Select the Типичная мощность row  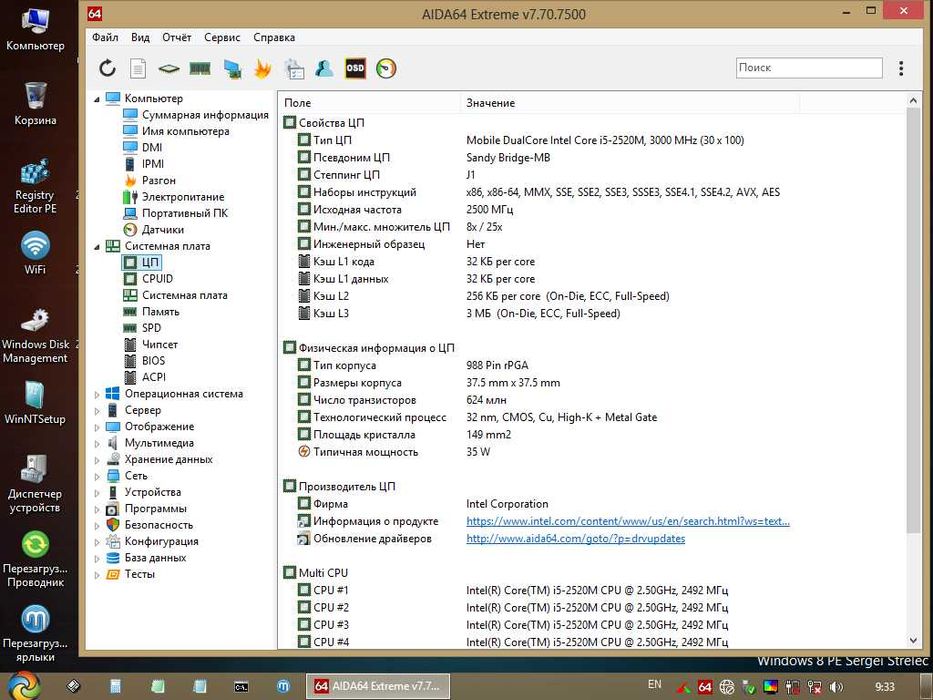593,452
